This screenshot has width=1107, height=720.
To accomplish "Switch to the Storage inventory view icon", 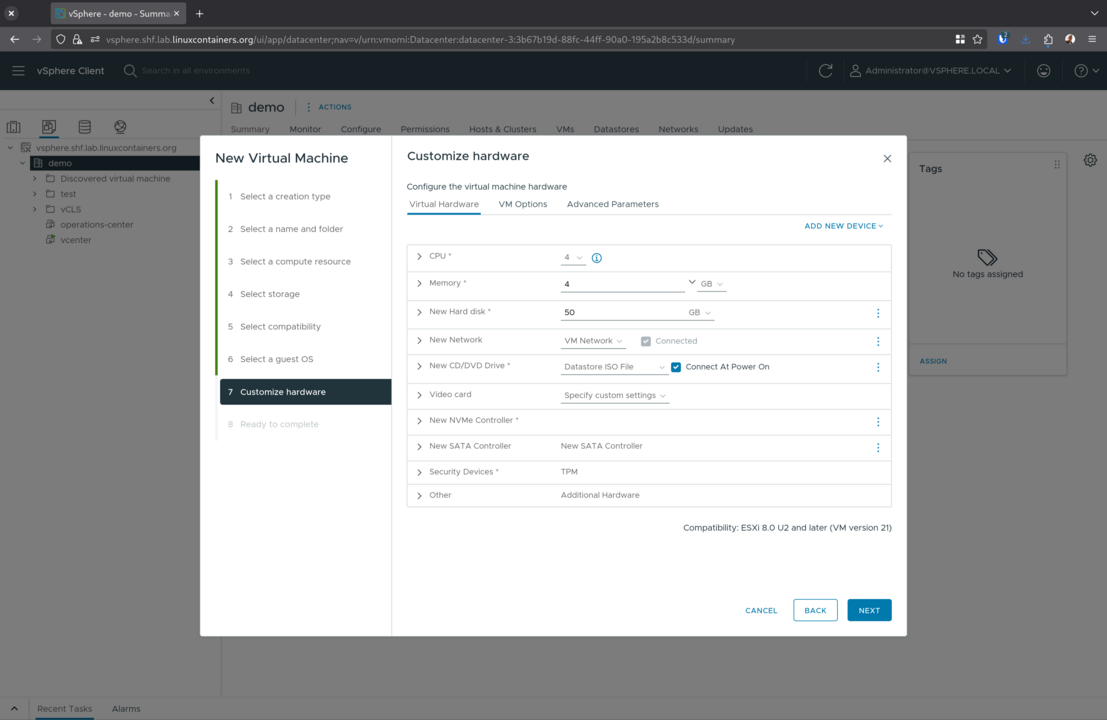I will (84, 126).
